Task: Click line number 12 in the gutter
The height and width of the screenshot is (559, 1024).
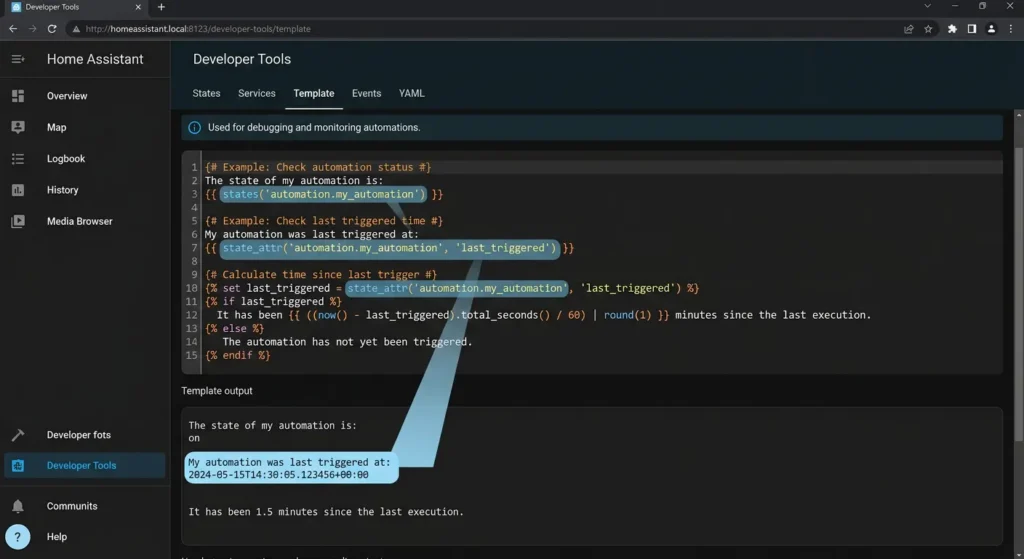Action: 191,315
